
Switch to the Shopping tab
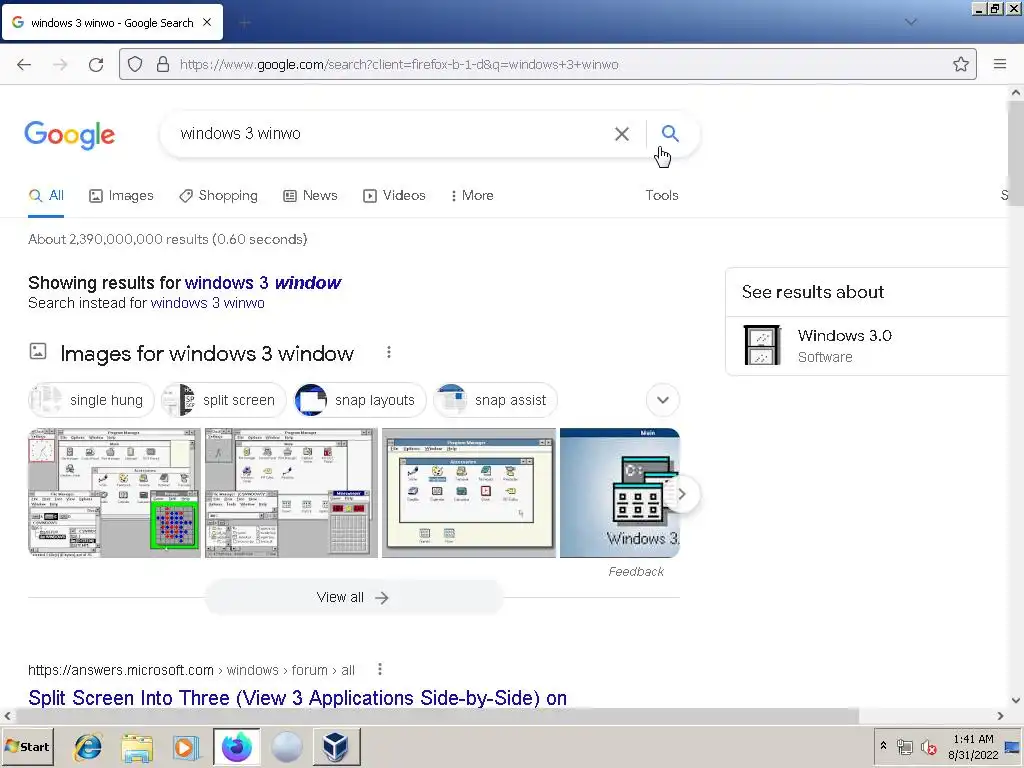point(219,195)
